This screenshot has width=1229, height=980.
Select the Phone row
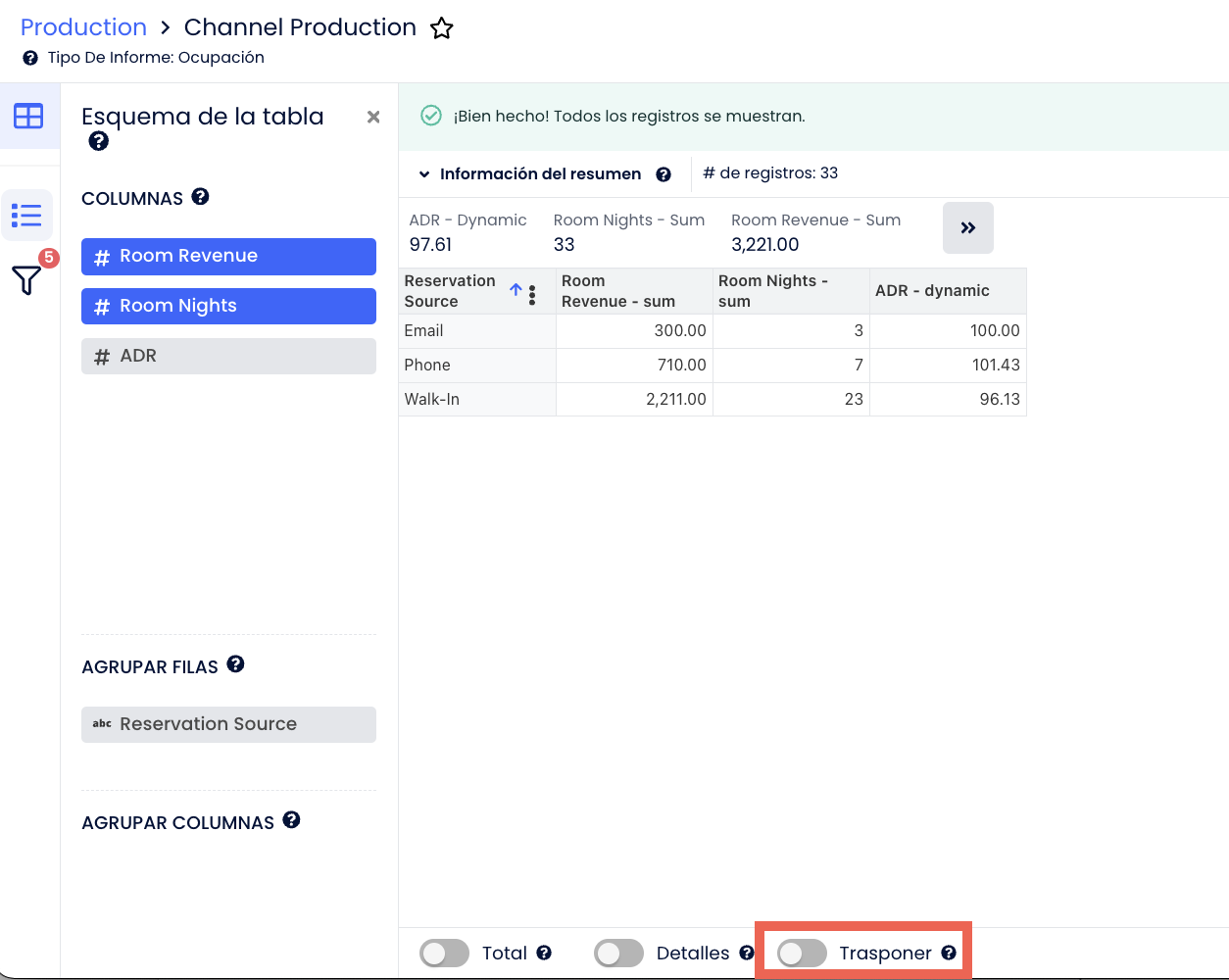pos(713,366)
